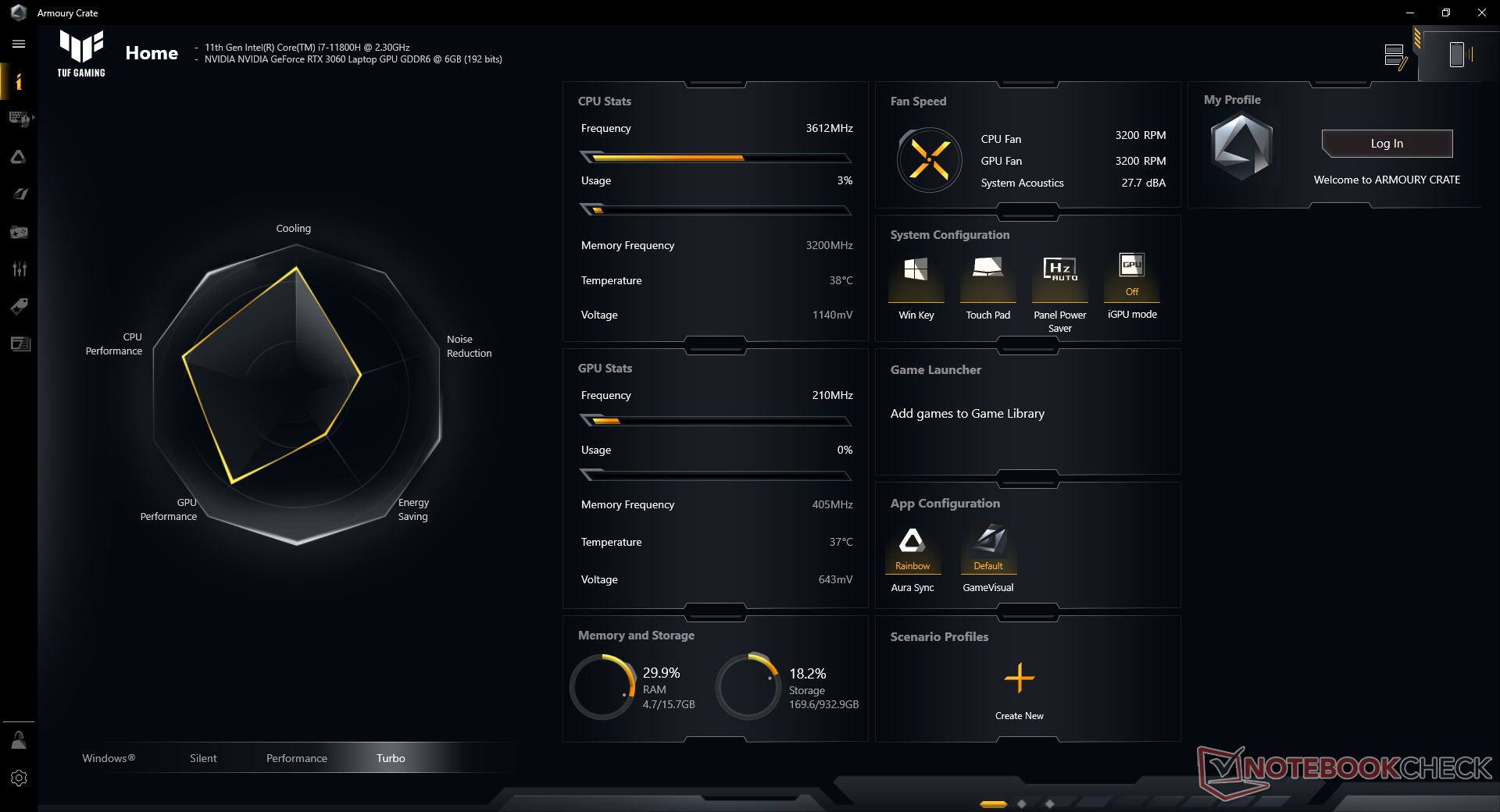This screenshot has width=1500, height=812.
Task: Go to third page diamond indicator
Action: pos(1050,803)
